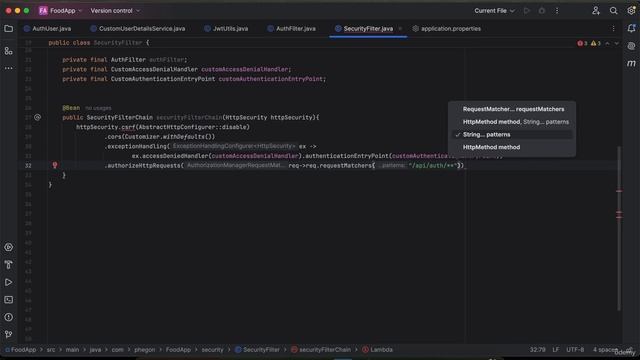Go to next highlighted error arrow
This screenshot has height=360, width=640.
617,43
